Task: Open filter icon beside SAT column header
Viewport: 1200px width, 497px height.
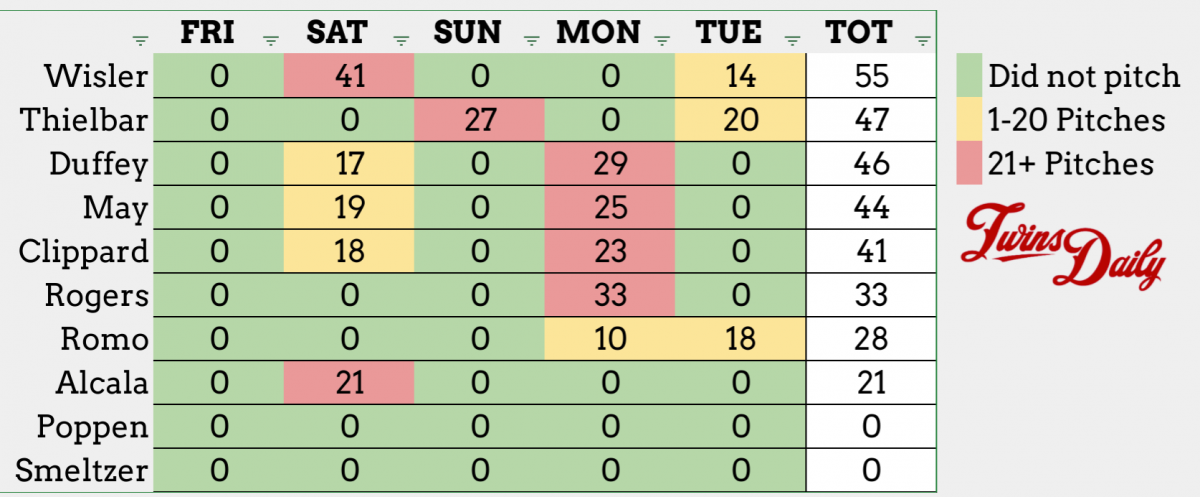Action: tap(401, 41)
